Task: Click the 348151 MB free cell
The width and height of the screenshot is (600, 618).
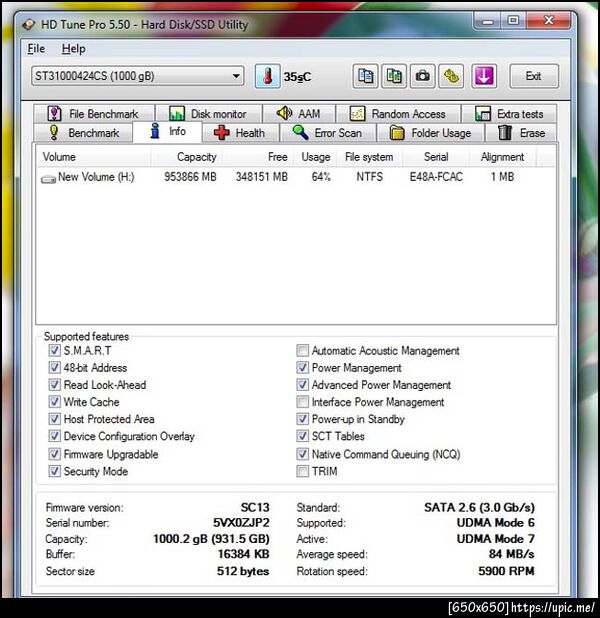Action: [262, 177]
